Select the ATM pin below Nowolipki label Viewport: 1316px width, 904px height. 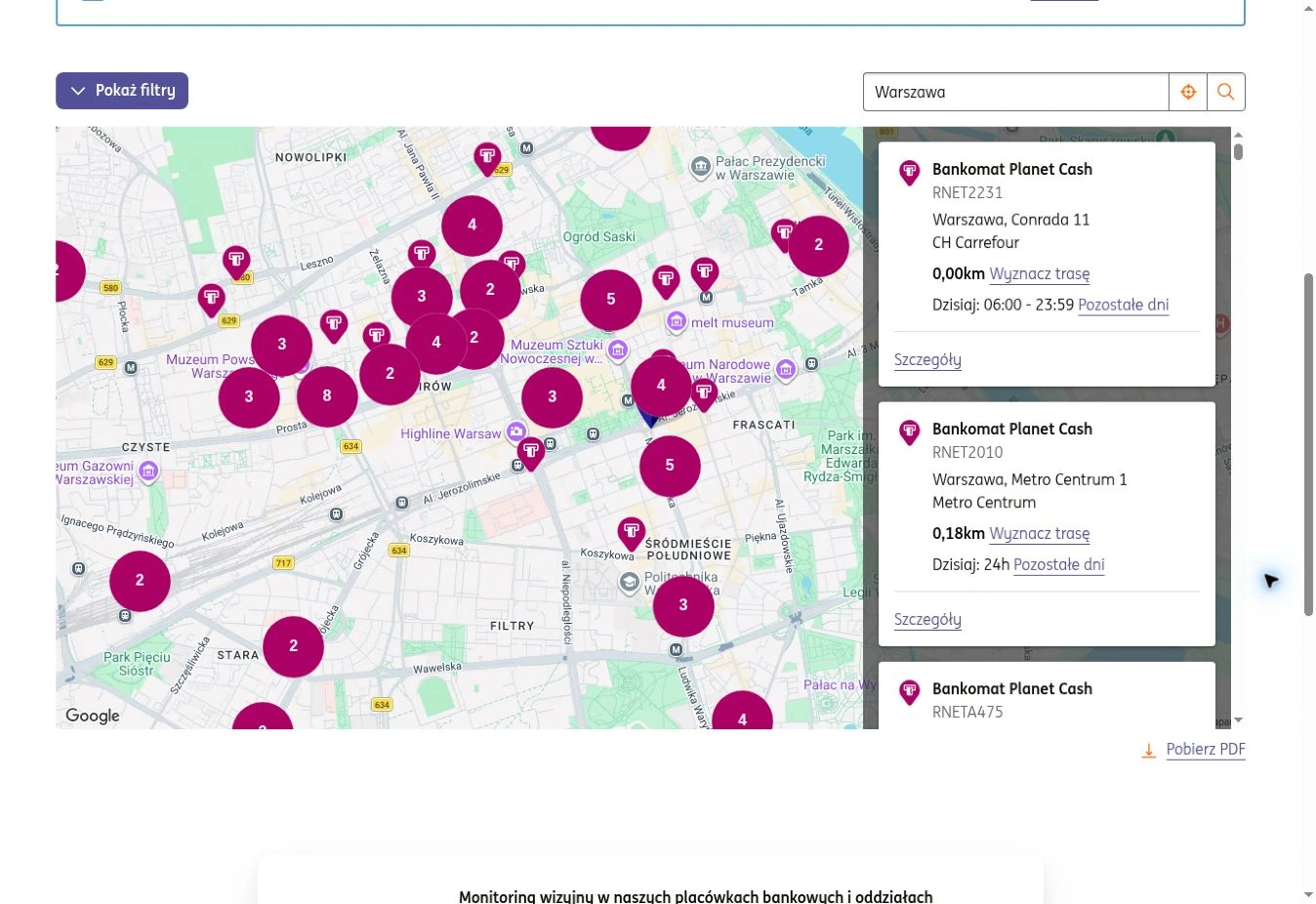click(487, 158)
